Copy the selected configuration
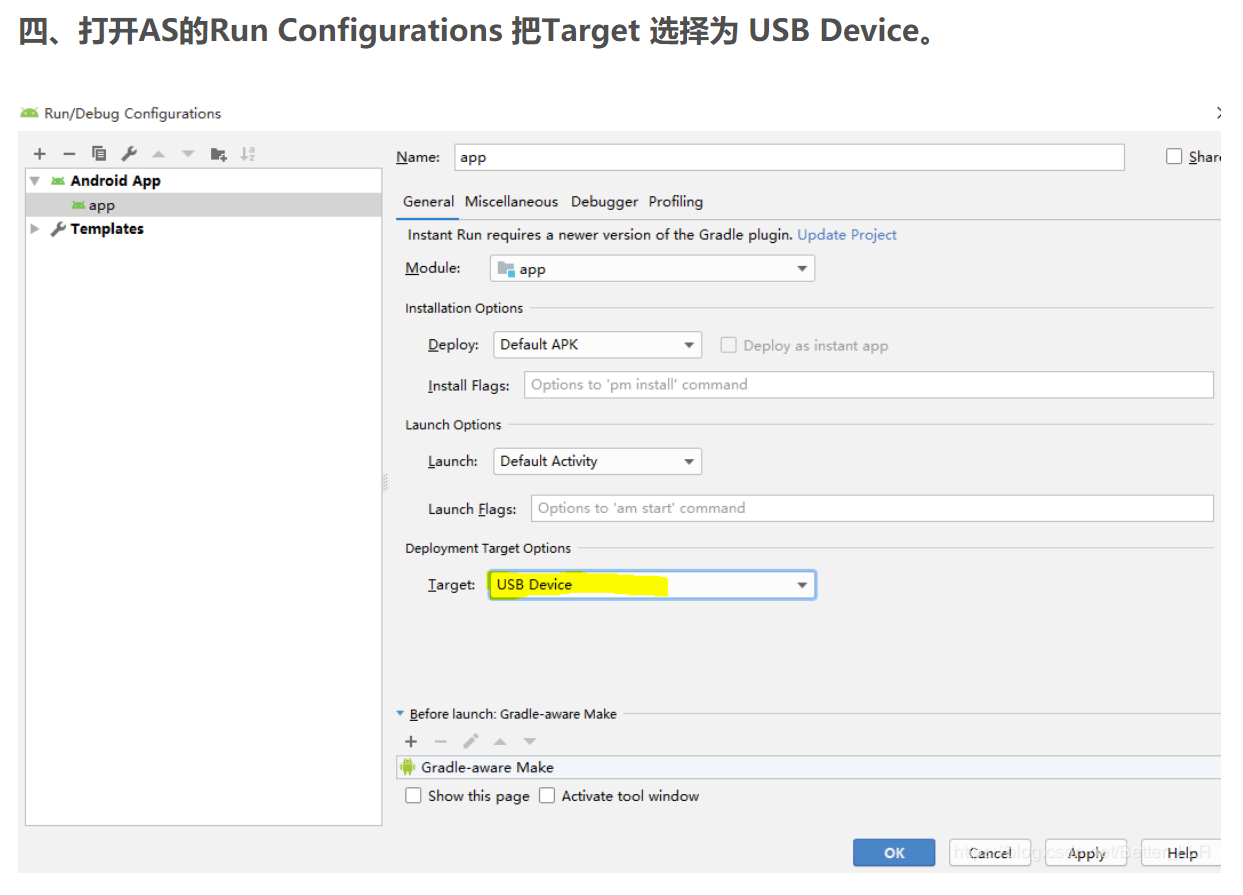The height and width of the screenshot is (895, 1243). [99, 154]
